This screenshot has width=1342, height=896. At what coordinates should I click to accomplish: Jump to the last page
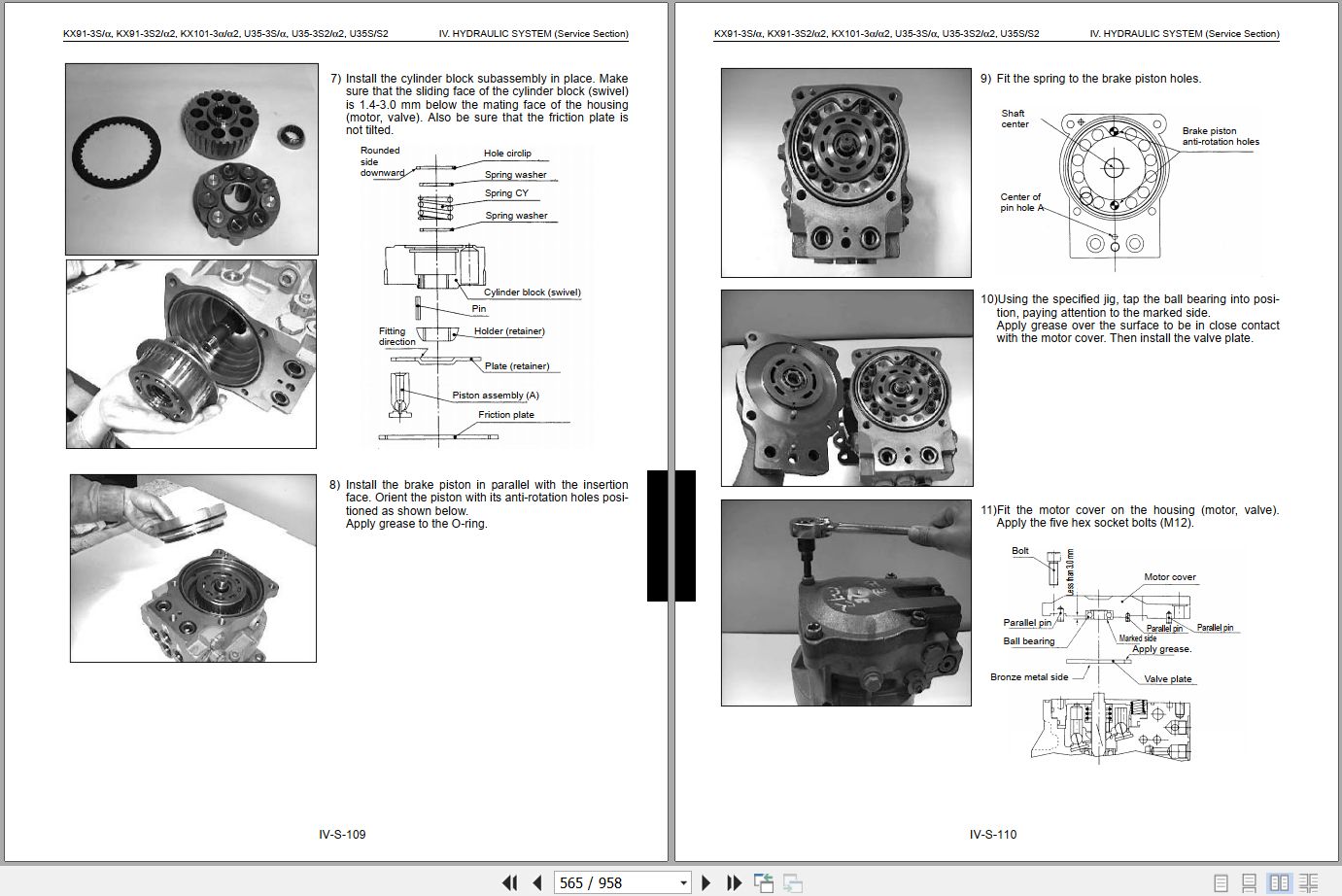(x=735, y=882)
